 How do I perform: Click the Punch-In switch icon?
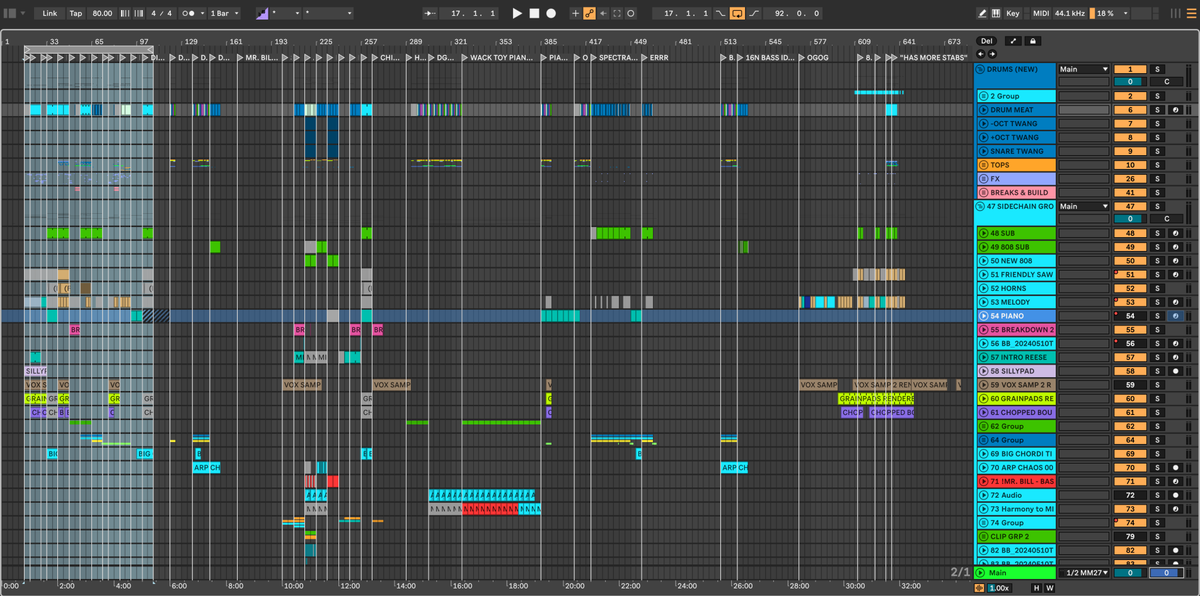pos(722,14)
